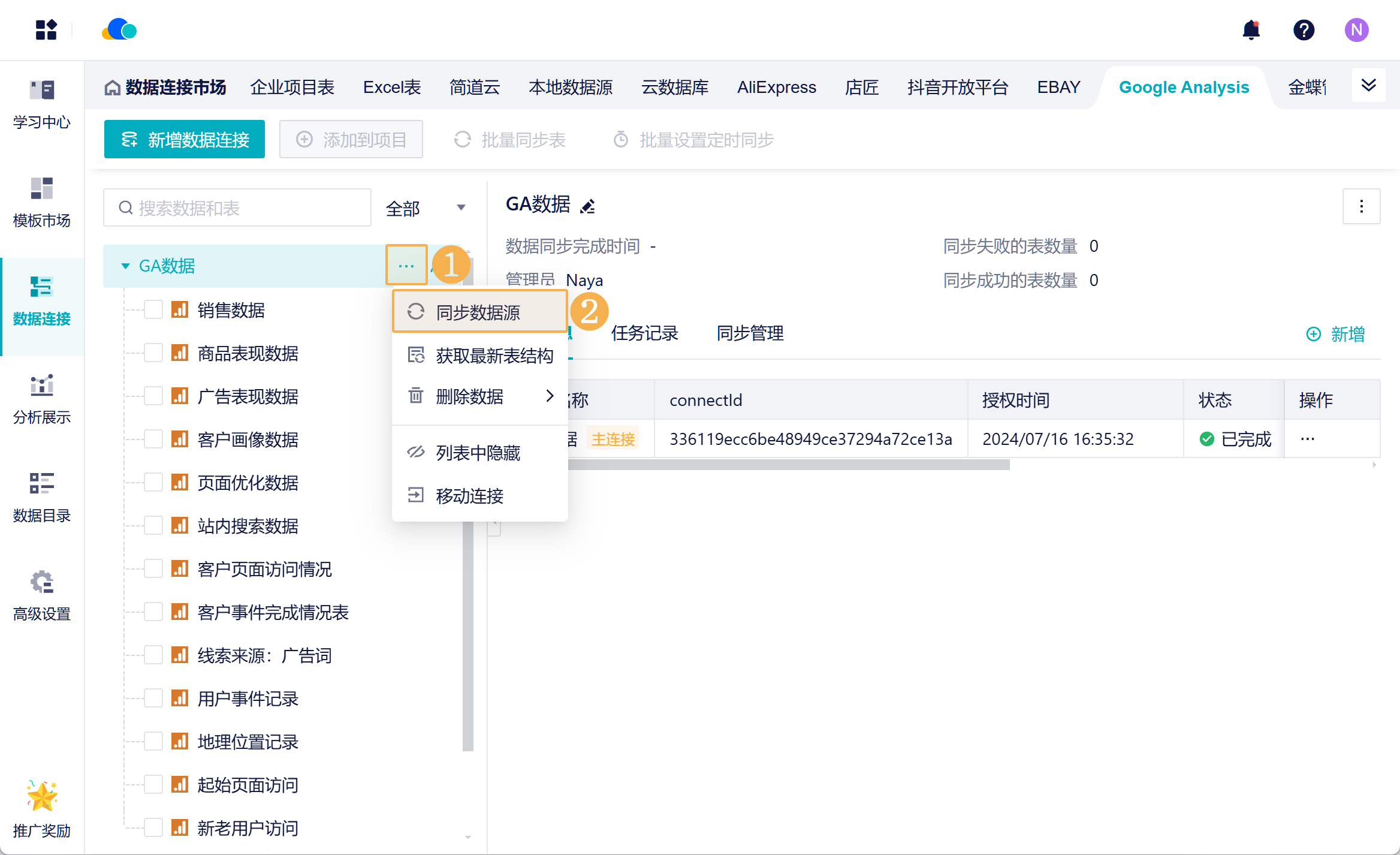Choose 同步数据源 from the context menu

point(479,312)
